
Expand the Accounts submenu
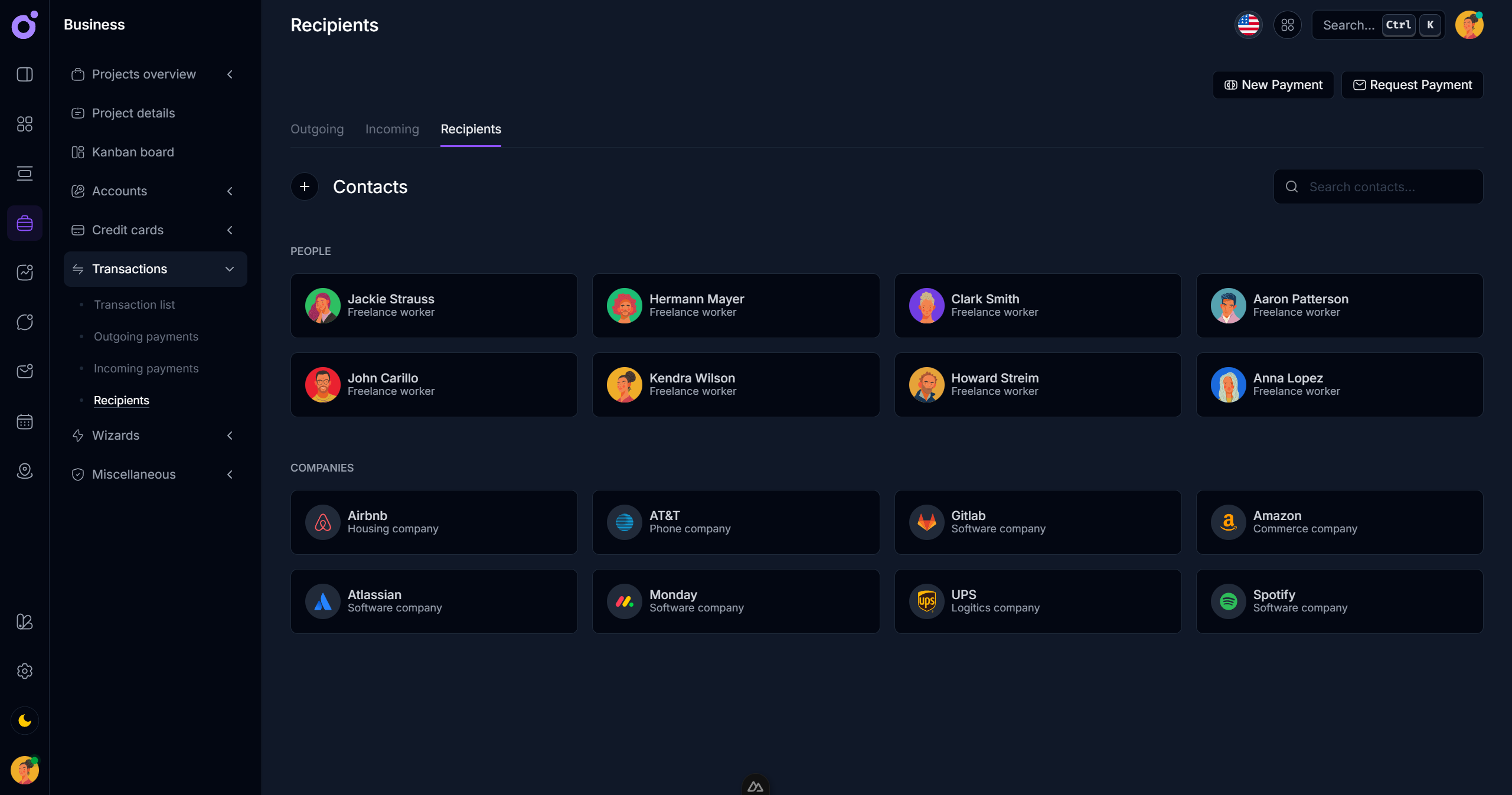click(230, 191)
